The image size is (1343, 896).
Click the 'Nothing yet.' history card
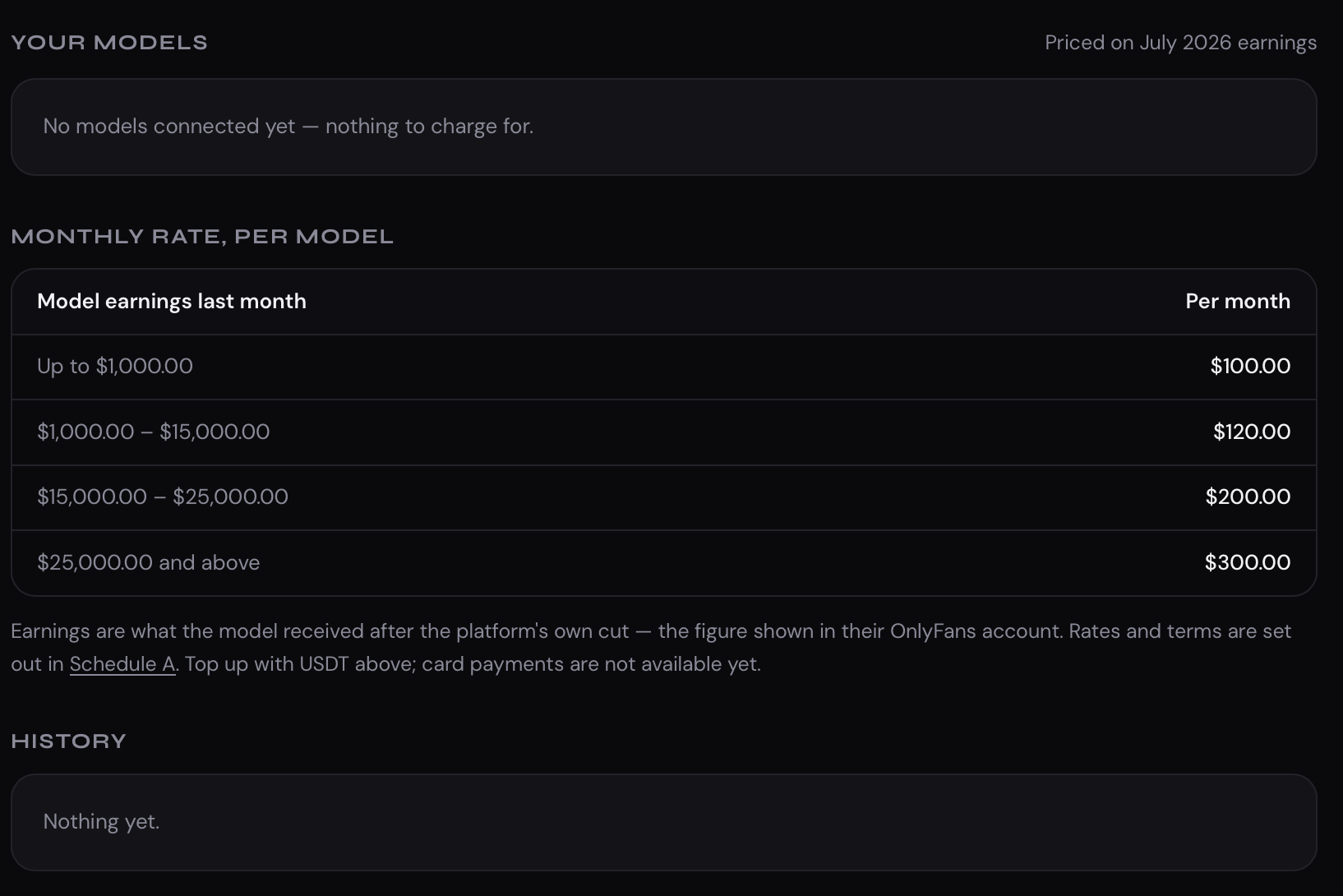pos(664,822)
